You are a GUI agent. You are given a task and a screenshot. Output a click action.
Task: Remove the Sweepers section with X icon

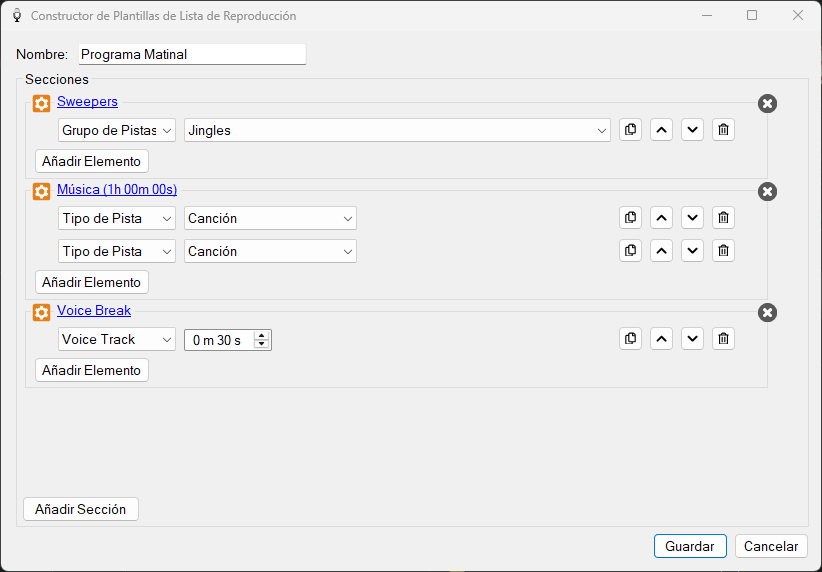pyautogui.click(x=767, y=103)
